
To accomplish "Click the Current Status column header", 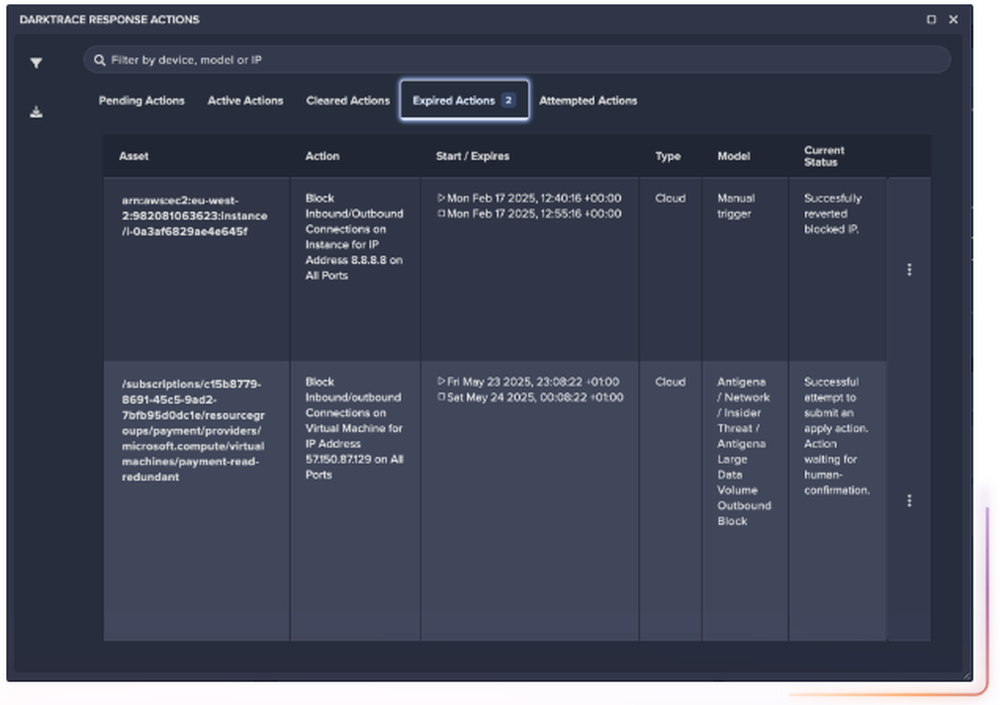I will 824,156.
